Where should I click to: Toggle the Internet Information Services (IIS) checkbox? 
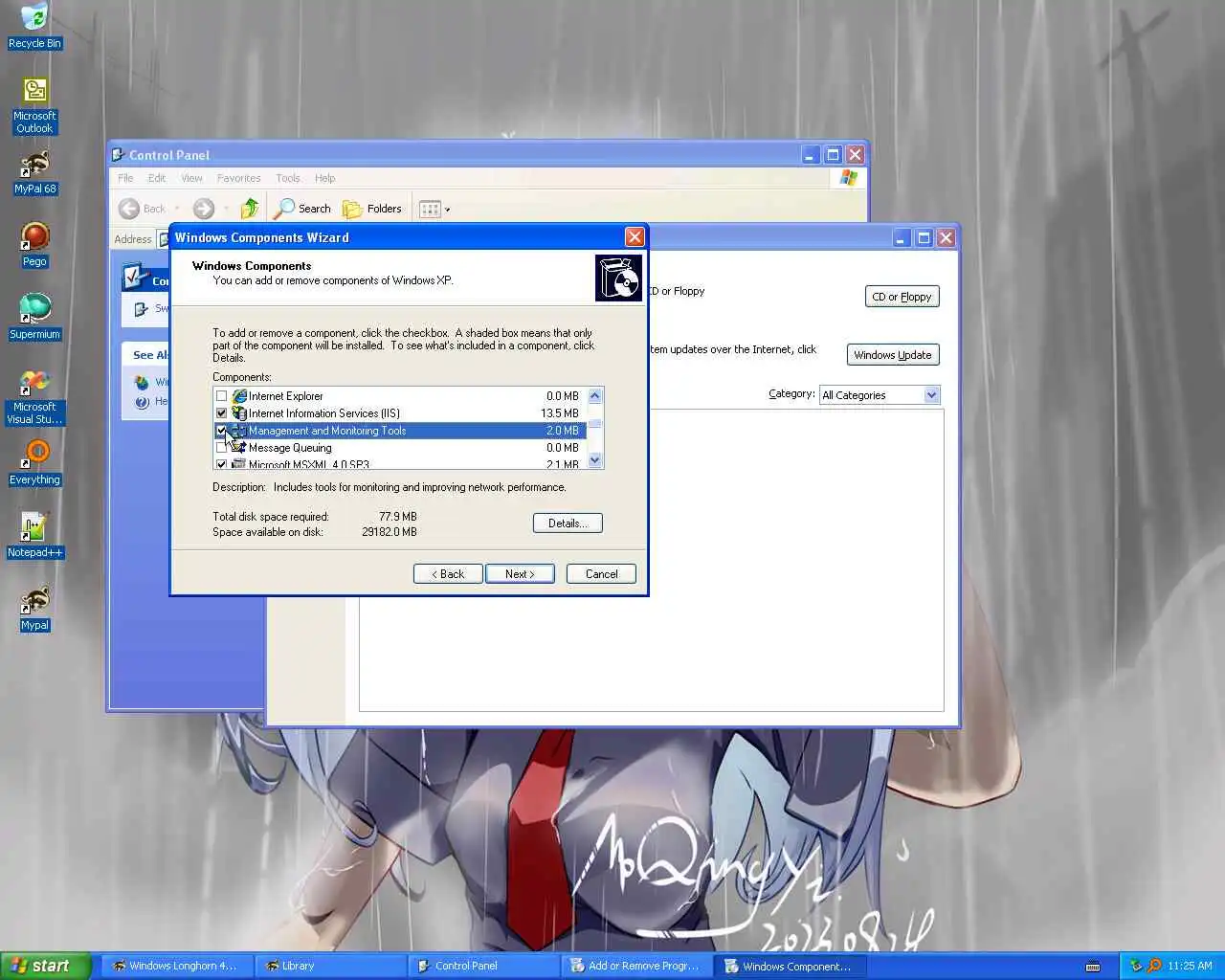pyautogui.click(x=222, y=412)
